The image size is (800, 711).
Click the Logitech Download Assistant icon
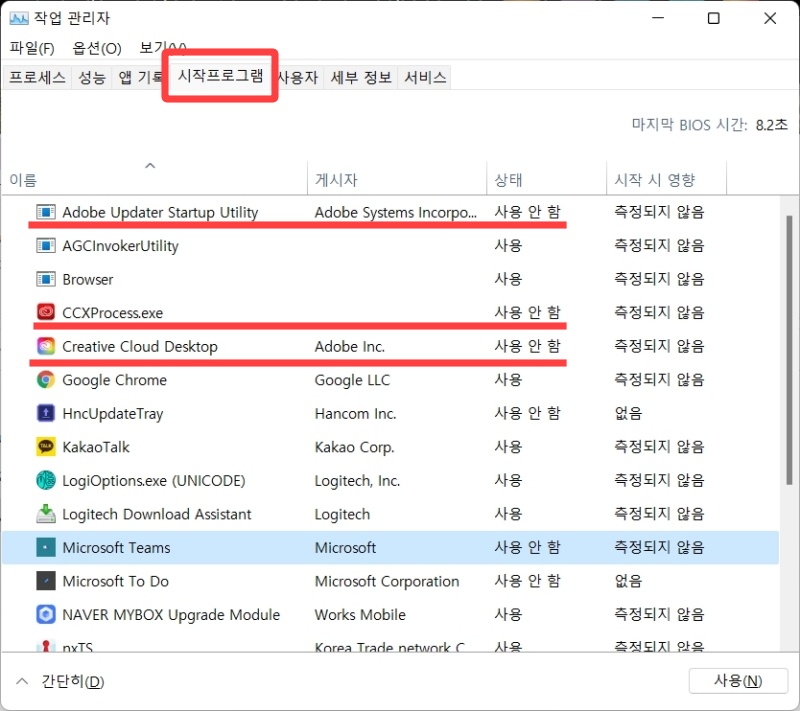pyautogui.click(x=46, y=514)
